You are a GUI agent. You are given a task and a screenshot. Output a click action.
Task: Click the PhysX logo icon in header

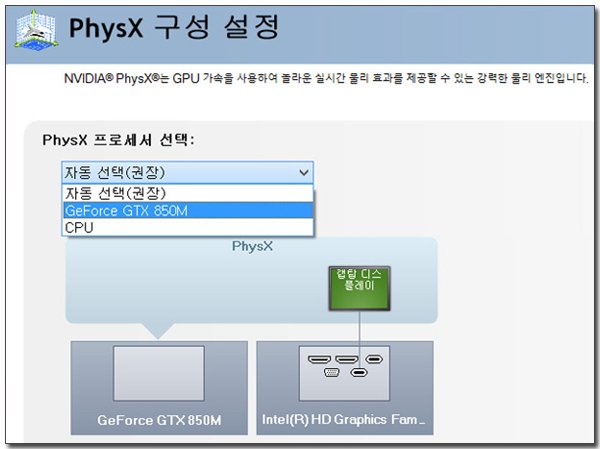point(34,27)
